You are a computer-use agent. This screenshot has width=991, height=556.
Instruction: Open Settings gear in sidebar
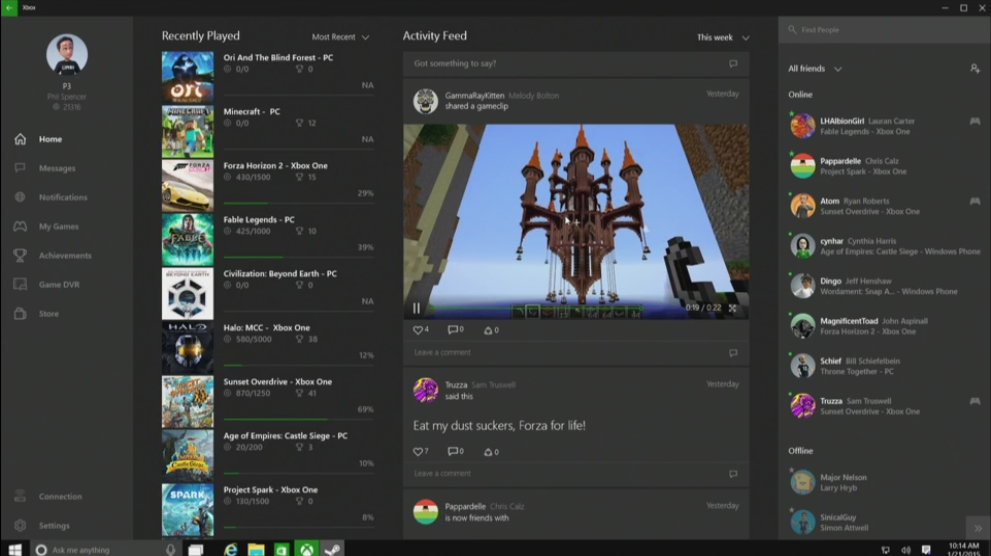(x=20, y=525)
